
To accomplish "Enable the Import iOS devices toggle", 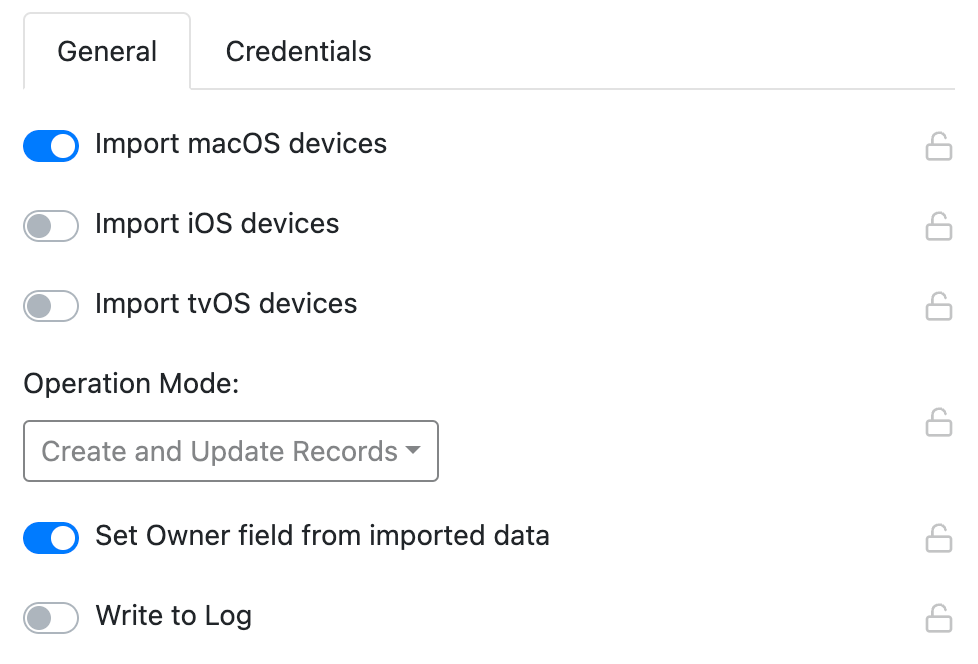I will pos(51,226).
